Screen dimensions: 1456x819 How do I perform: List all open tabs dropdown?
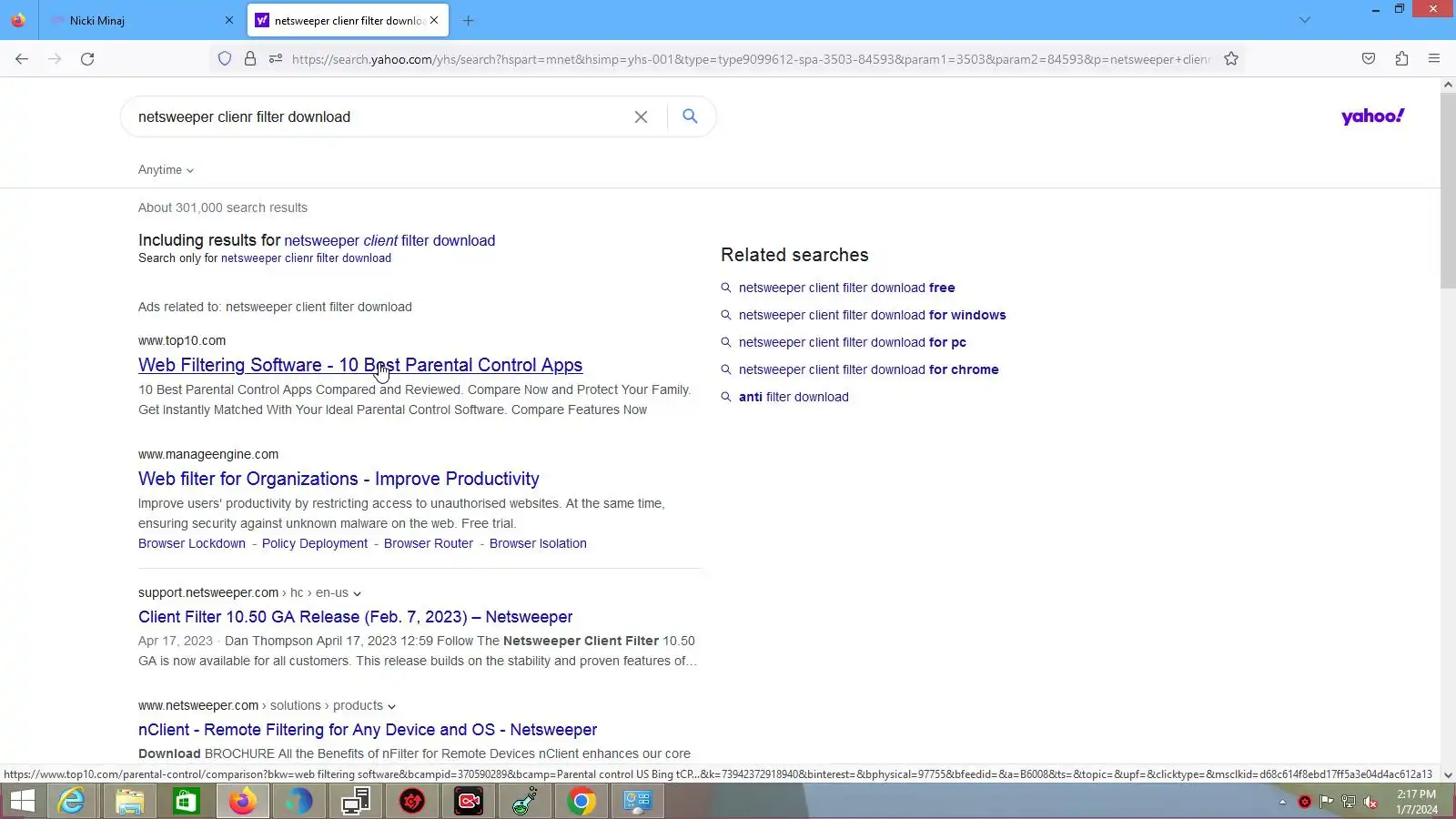(x=1304, y=20)
